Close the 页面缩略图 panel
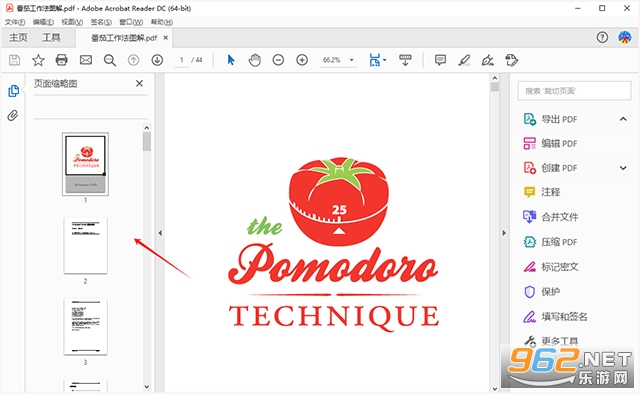The width and height of the screenshot is (640, 394). (x=139, y=83)
